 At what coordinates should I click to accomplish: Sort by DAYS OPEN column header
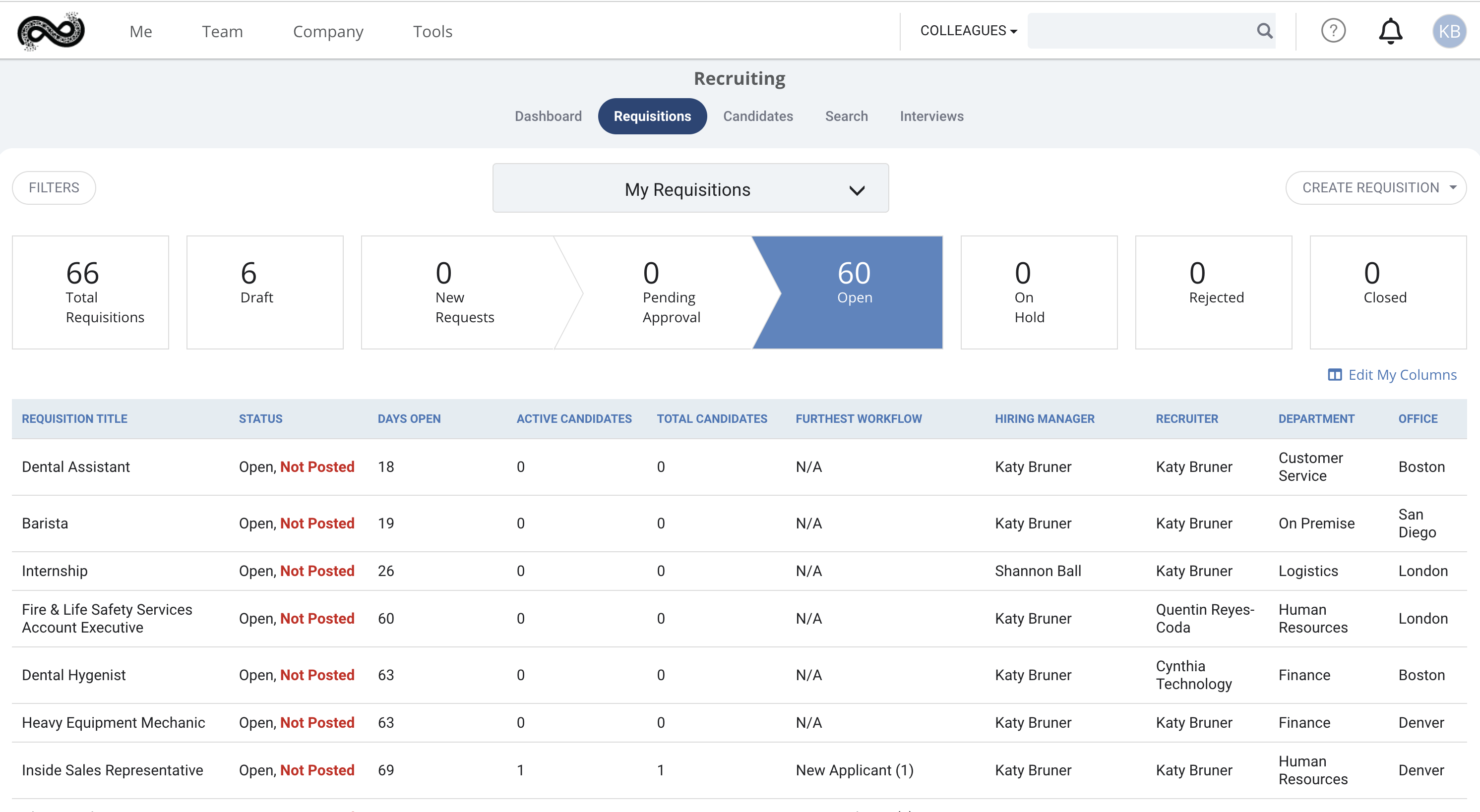[409, 418]
